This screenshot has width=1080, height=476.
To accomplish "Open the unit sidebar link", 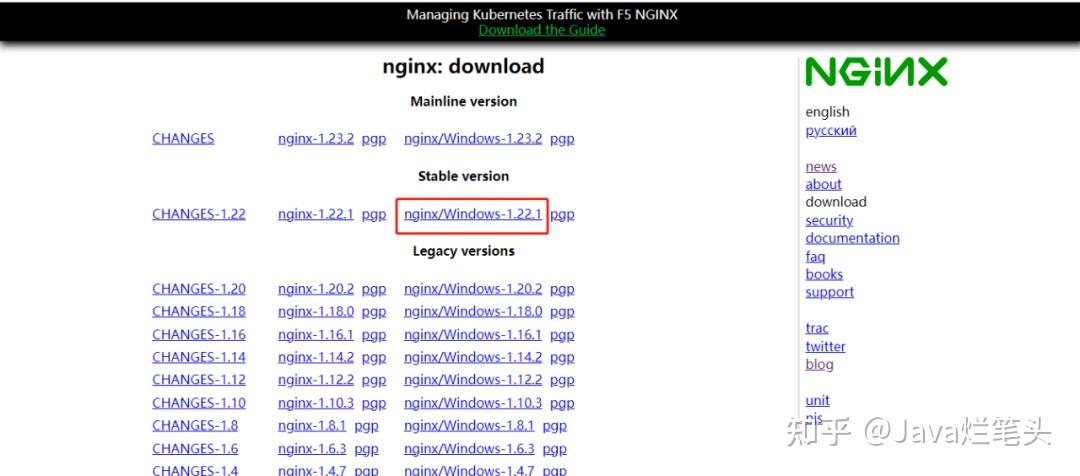I will pyautogui.click(x=817, y=401).
